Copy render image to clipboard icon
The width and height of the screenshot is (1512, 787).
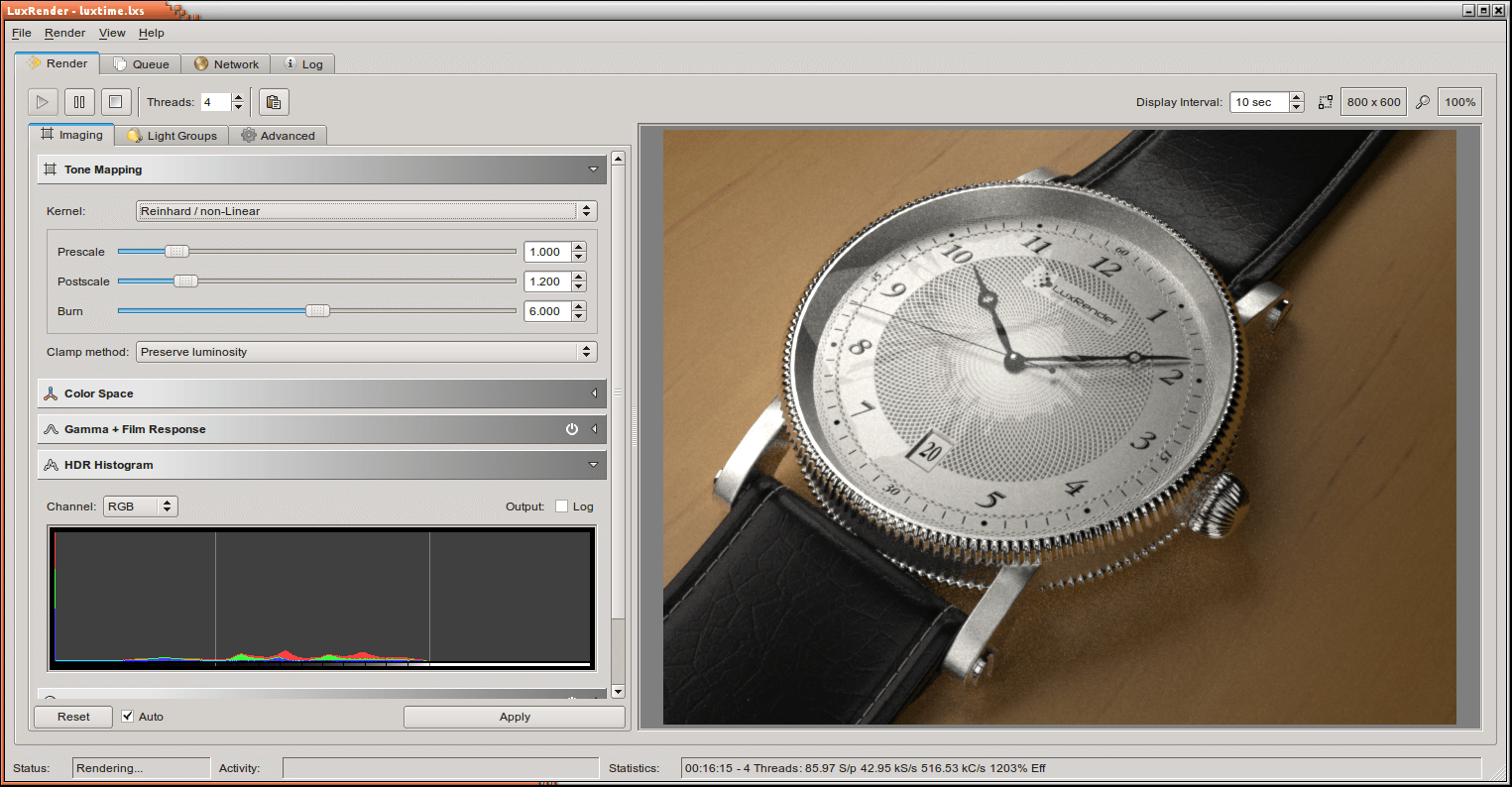[274, 101]
